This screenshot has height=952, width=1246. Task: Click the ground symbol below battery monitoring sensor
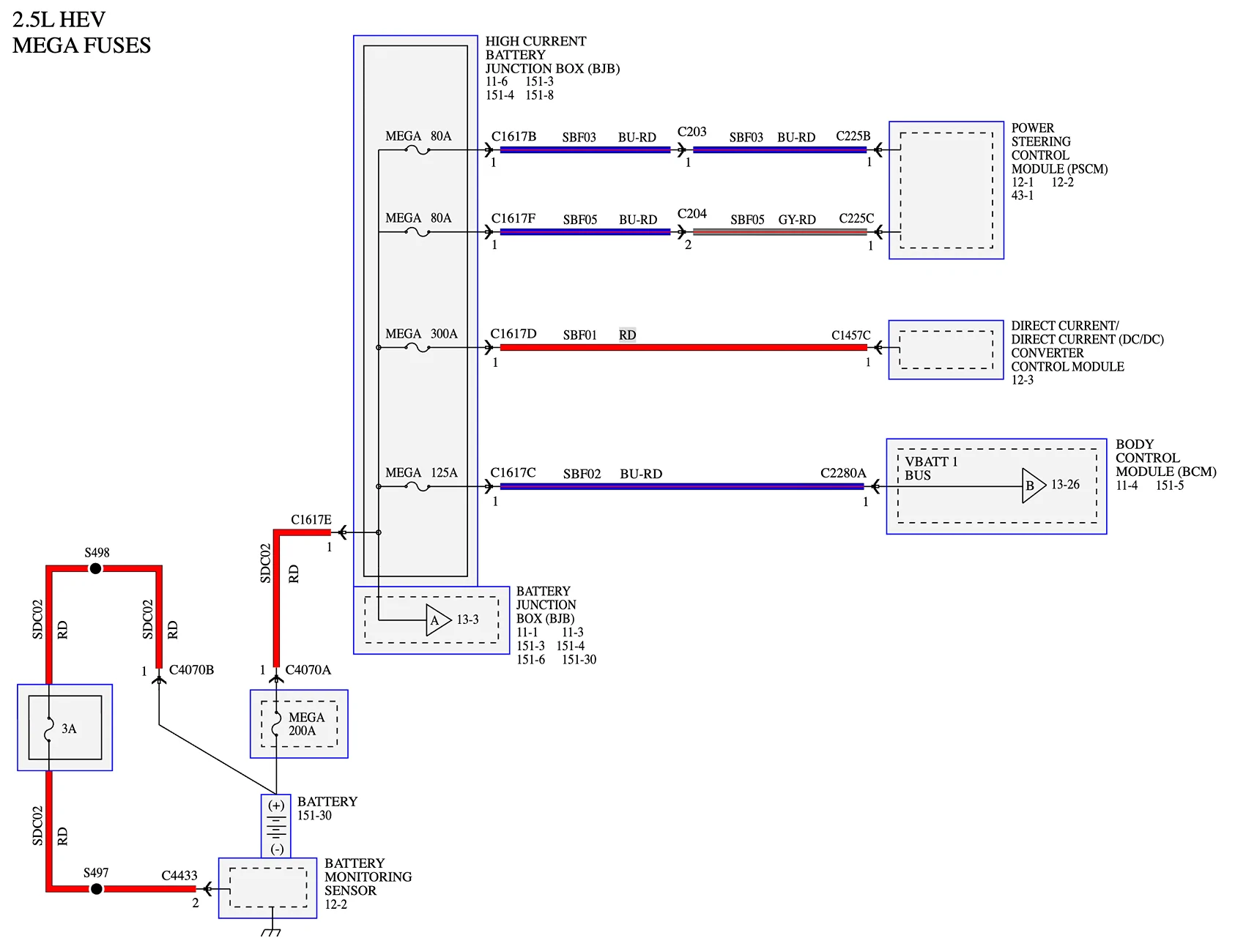(271, 931)
